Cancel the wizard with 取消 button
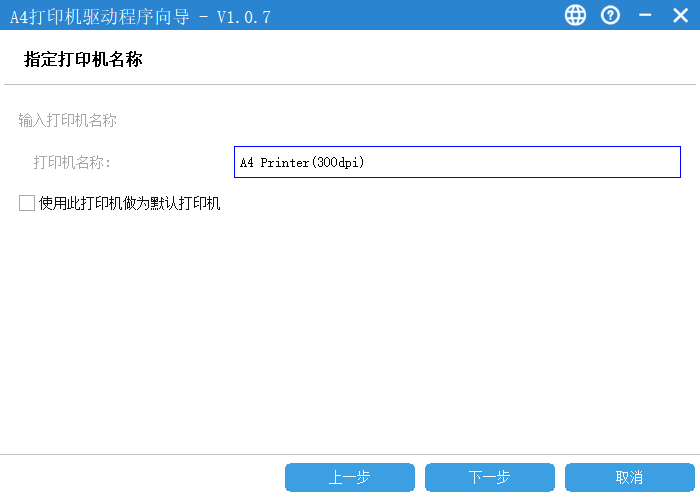The width and height of the screenshot is (700, 500). (x=629, y=477)
